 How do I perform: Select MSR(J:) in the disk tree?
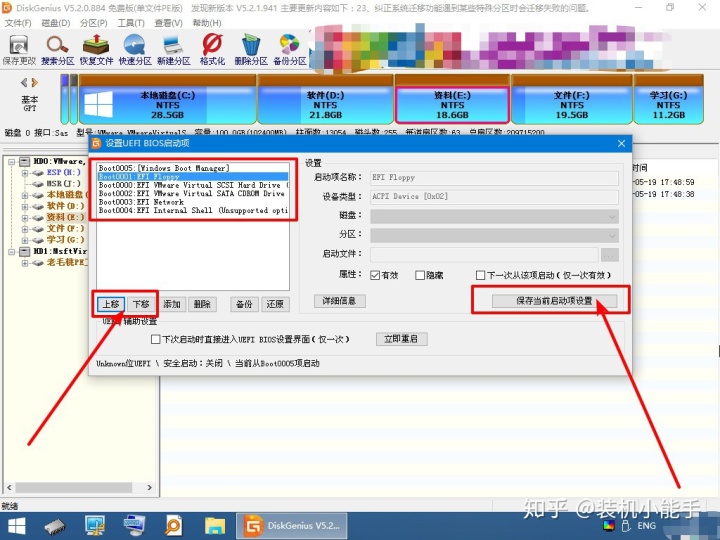click(63, 184)
